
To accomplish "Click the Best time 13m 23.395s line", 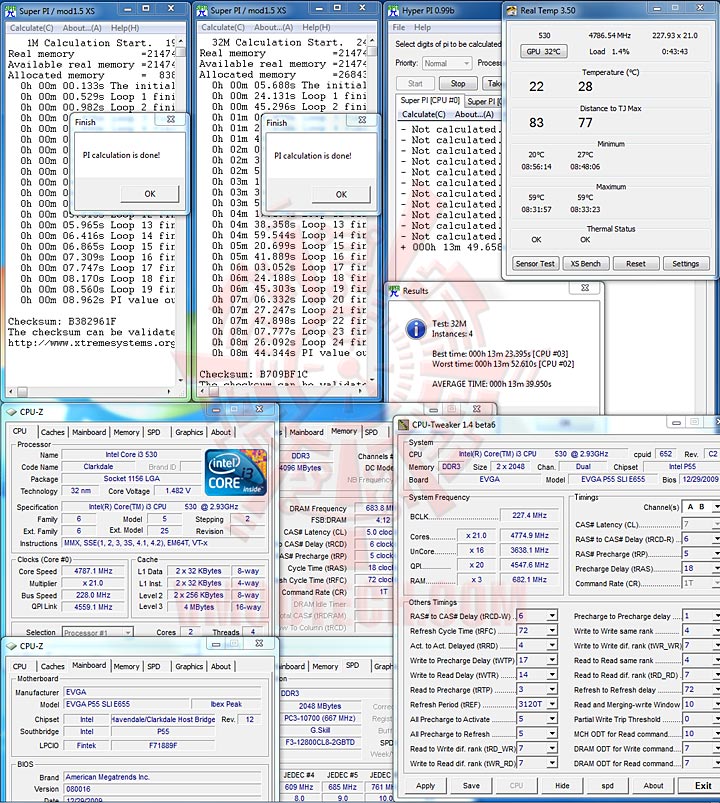I will point(499,354).
